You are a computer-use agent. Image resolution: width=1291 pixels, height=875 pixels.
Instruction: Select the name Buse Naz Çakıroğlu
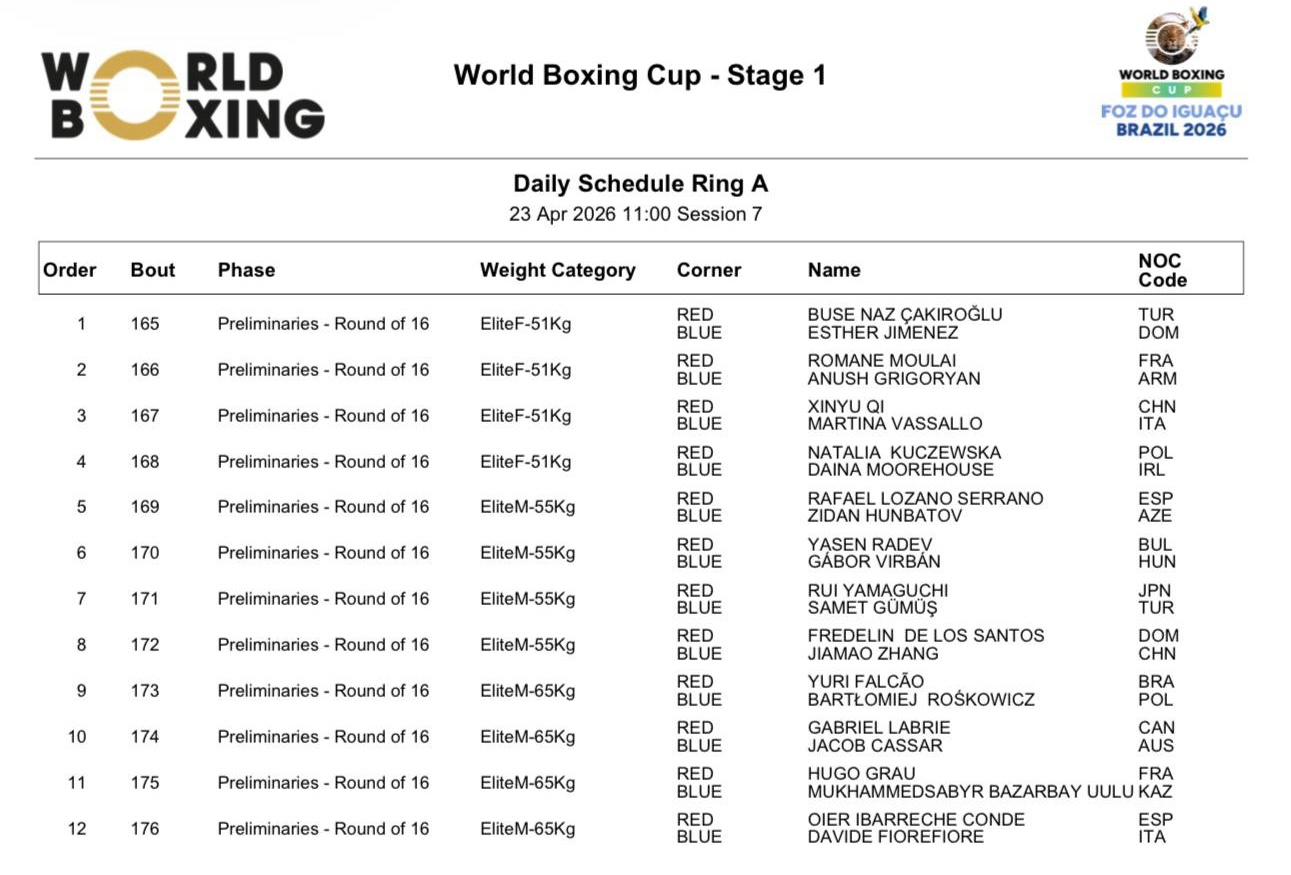904,315
